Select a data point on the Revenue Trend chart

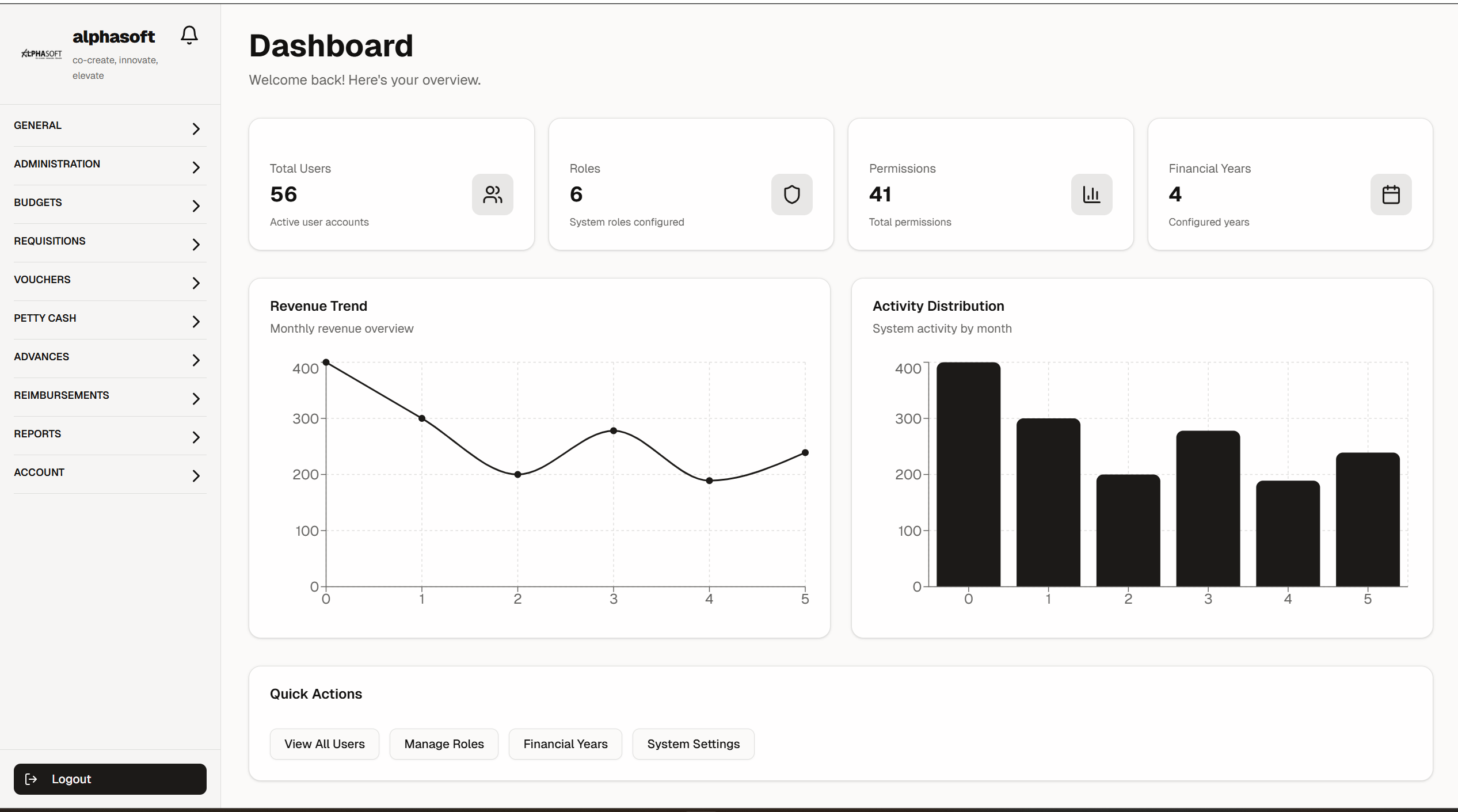click(x=613, y=430)
